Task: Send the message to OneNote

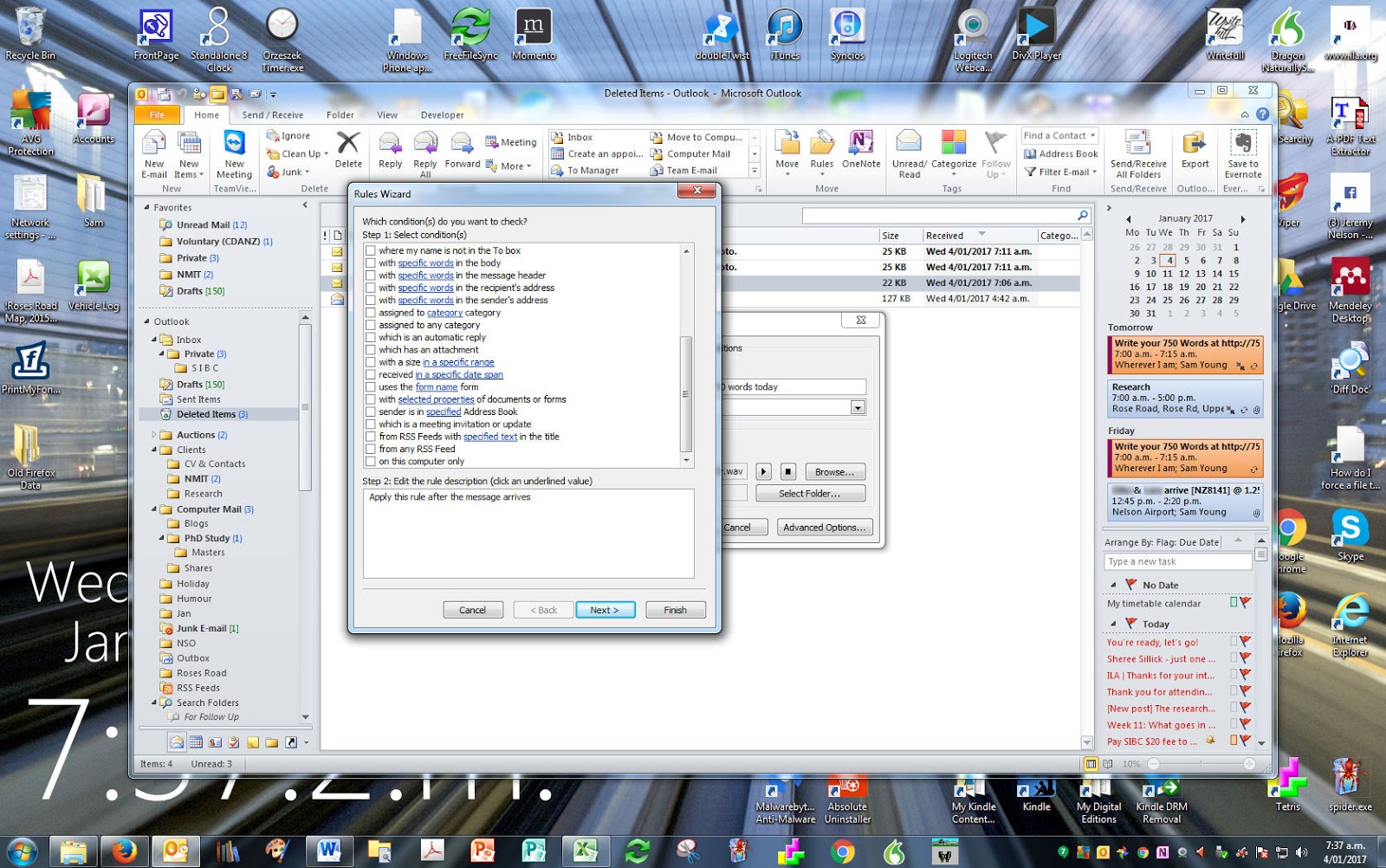Action: [860, 154]
